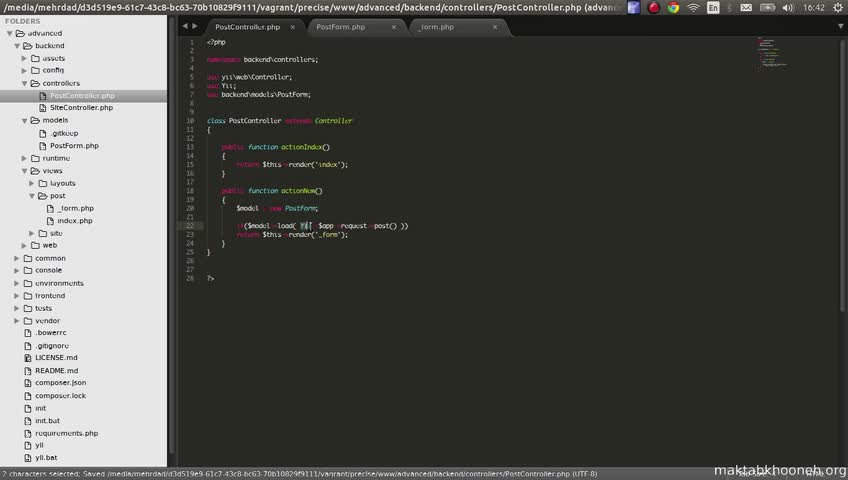Viewport: 848px width, 480px height.
Task: Expand the config folder arrow
Action: [24, 70]
